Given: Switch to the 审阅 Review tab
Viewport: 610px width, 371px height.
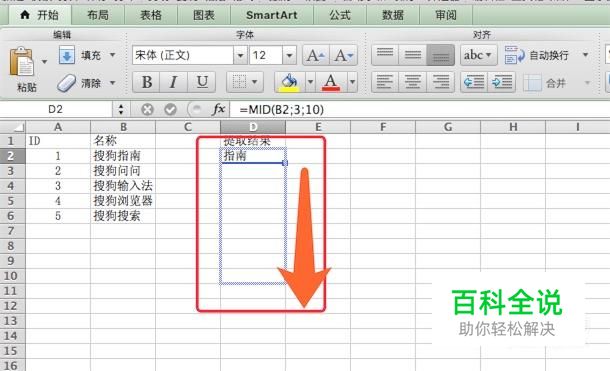Looking at the screenshot, I should click(x=446, y=15).
